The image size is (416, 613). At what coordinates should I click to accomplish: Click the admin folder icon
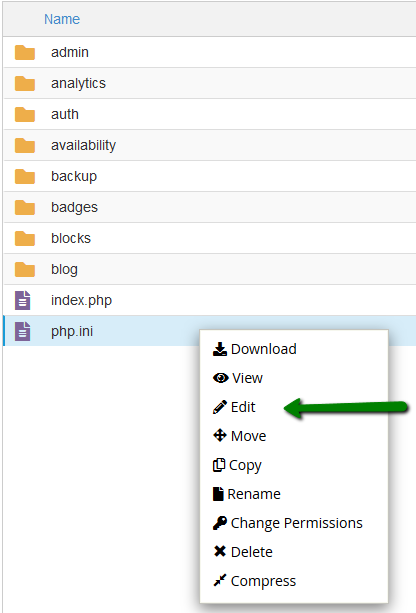(25, 52)
